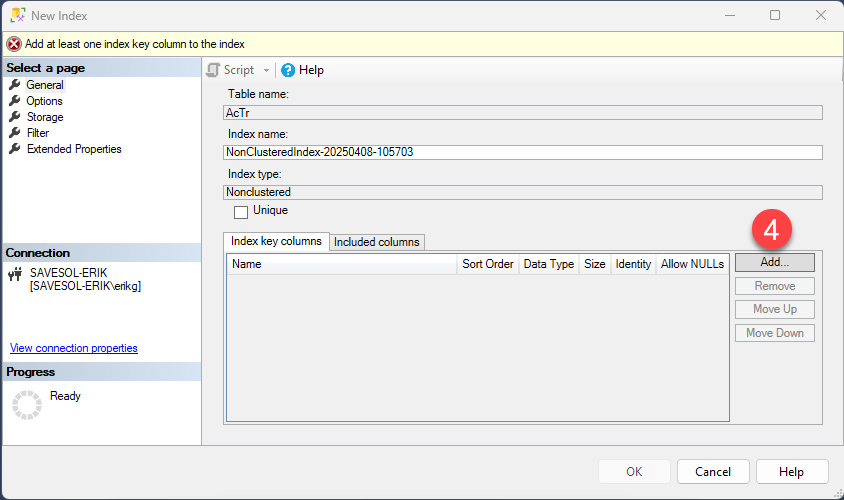Screen dimensions: 844x500
Task: Click the Add... button
Action: pyautogui.click(x=774, y=262)
